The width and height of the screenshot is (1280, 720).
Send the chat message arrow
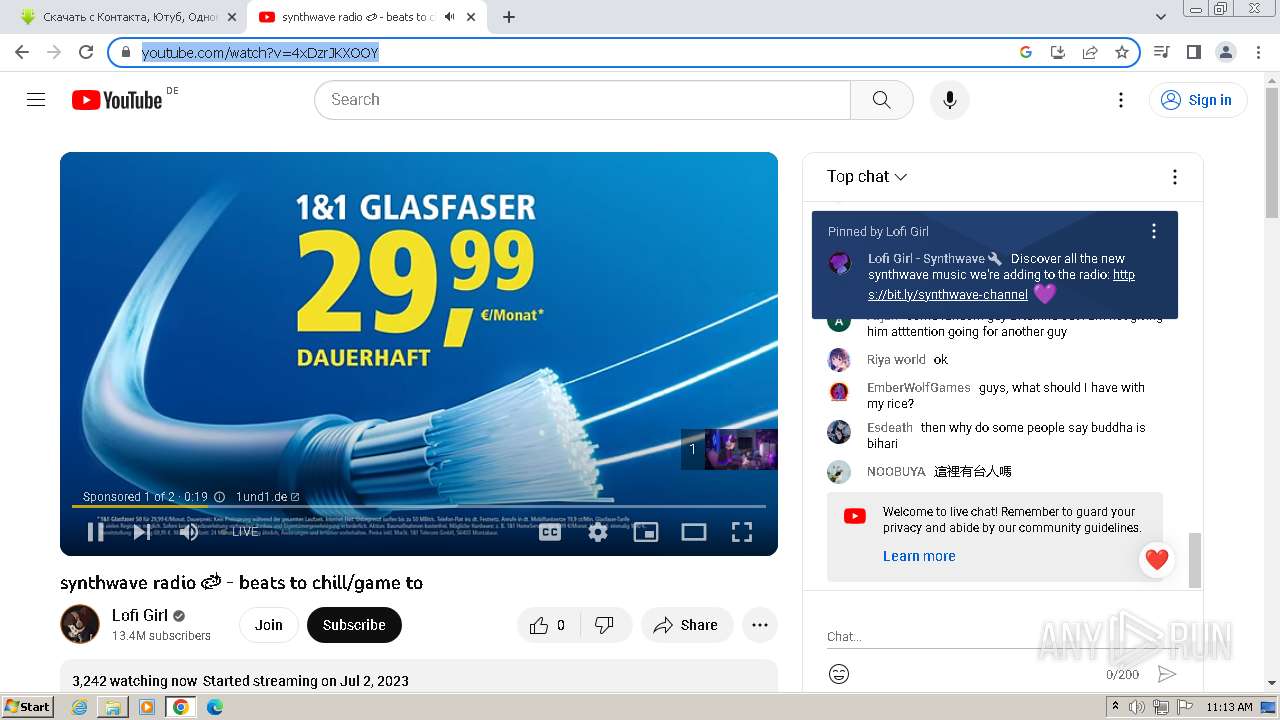click(x=1166, y=674)
